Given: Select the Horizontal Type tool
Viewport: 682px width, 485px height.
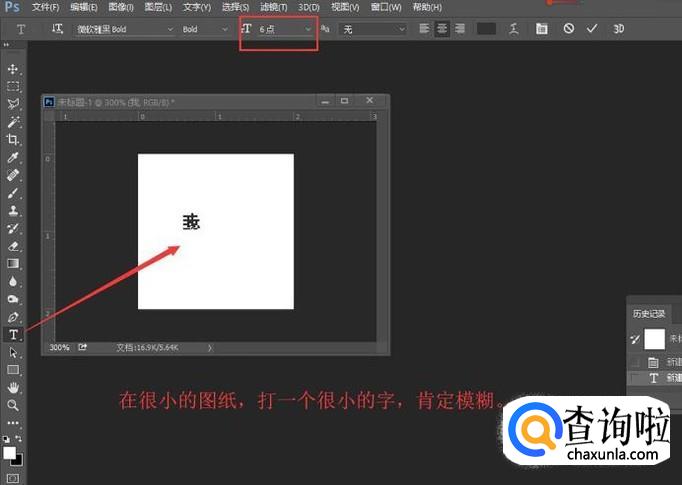Looking at the screenshot, I should [x=13, y=334].
